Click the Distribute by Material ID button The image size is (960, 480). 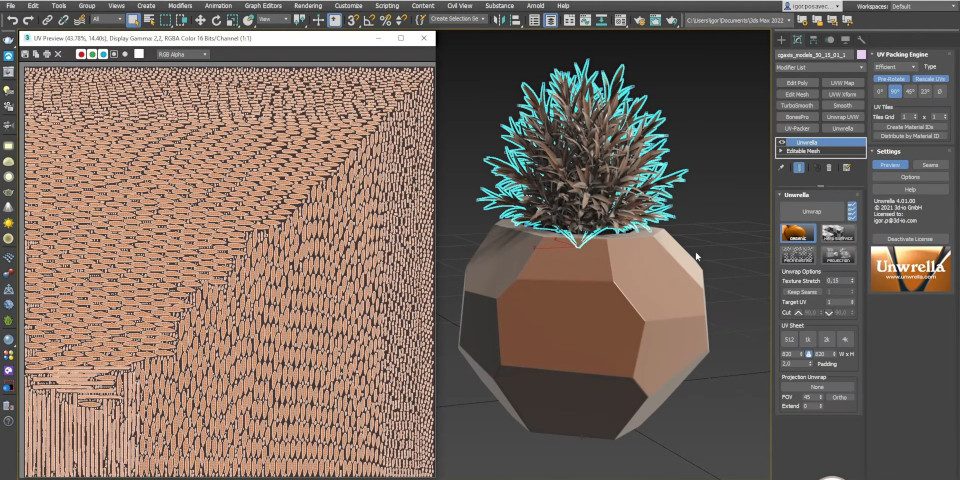(x=909, y=136)
